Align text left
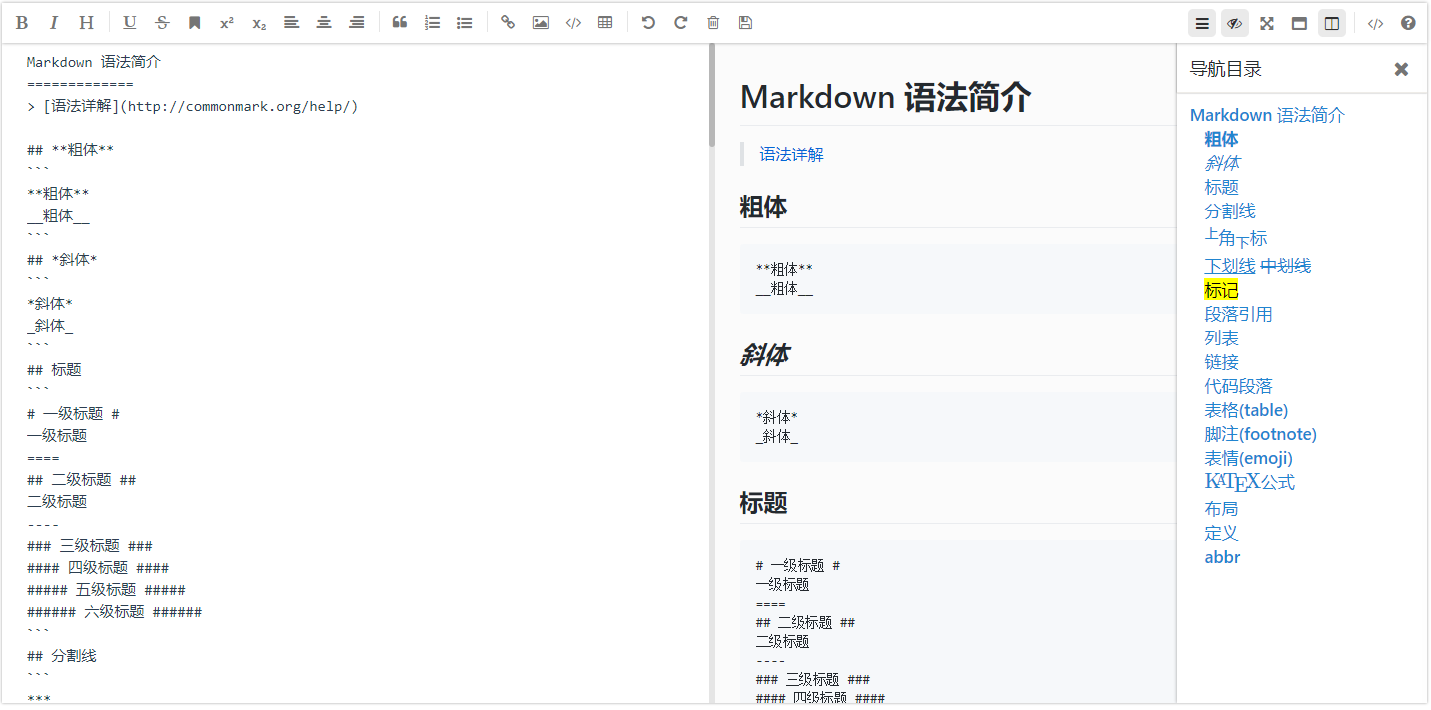This screenshot has width=1431, height=710. pyautogui.click(x=292, y=23)
